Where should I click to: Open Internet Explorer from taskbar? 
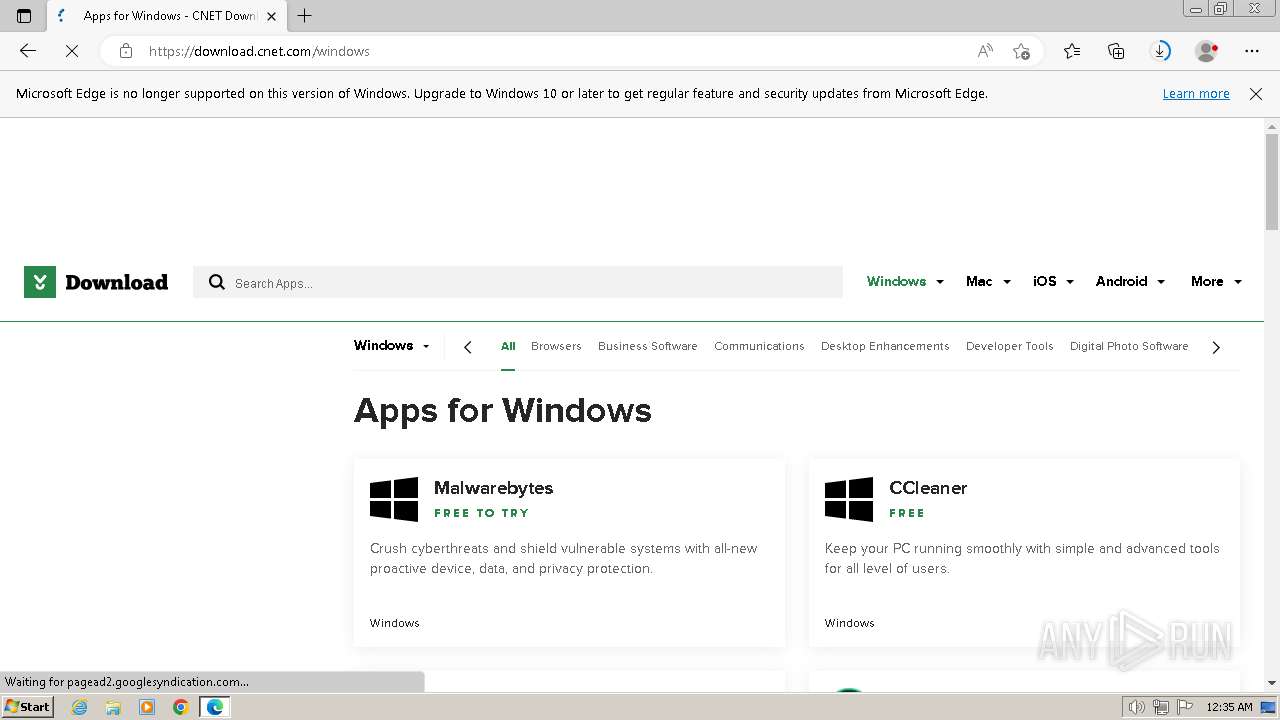coord(80,707)
